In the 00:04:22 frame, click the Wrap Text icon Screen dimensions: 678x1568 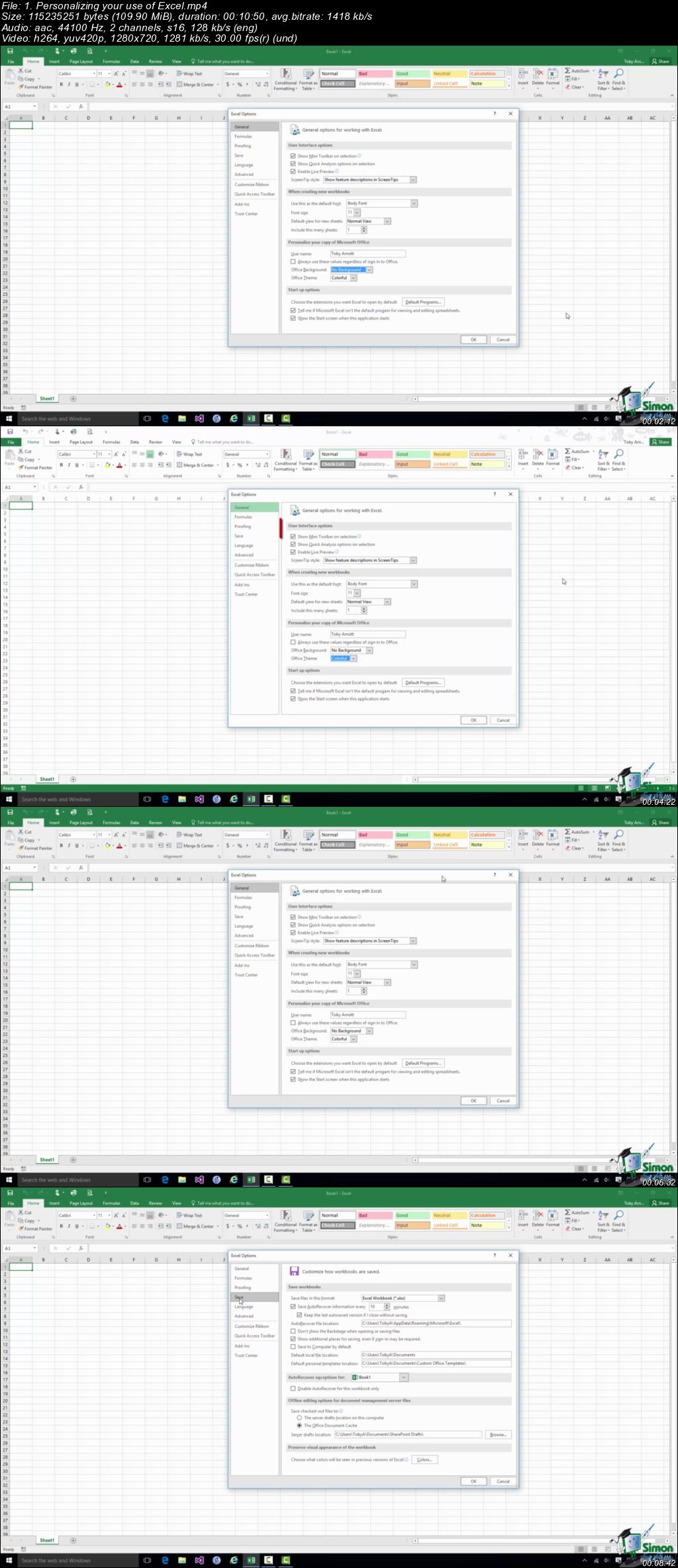tap(179, 455)
